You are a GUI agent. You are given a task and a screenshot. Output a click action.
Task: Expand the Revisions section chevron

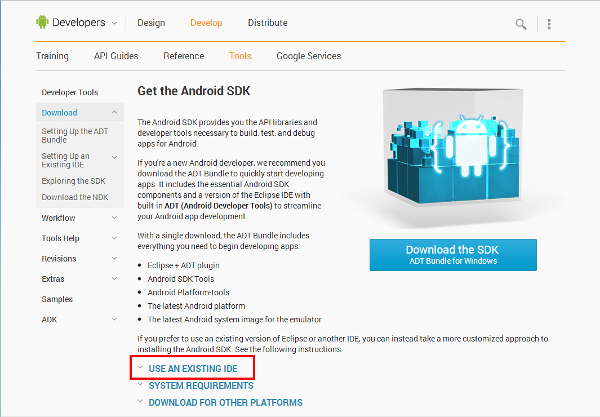[x=114, y=258]
